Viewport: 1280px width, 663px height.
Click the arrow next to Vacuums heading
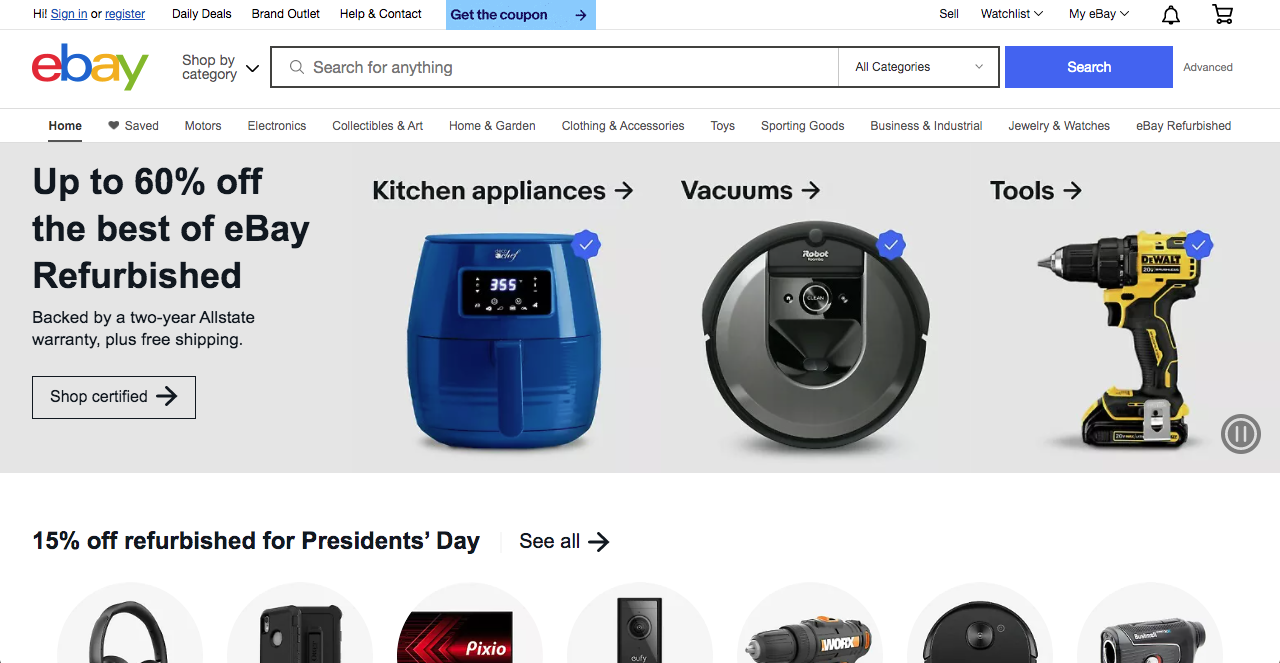tap(811, 190)
